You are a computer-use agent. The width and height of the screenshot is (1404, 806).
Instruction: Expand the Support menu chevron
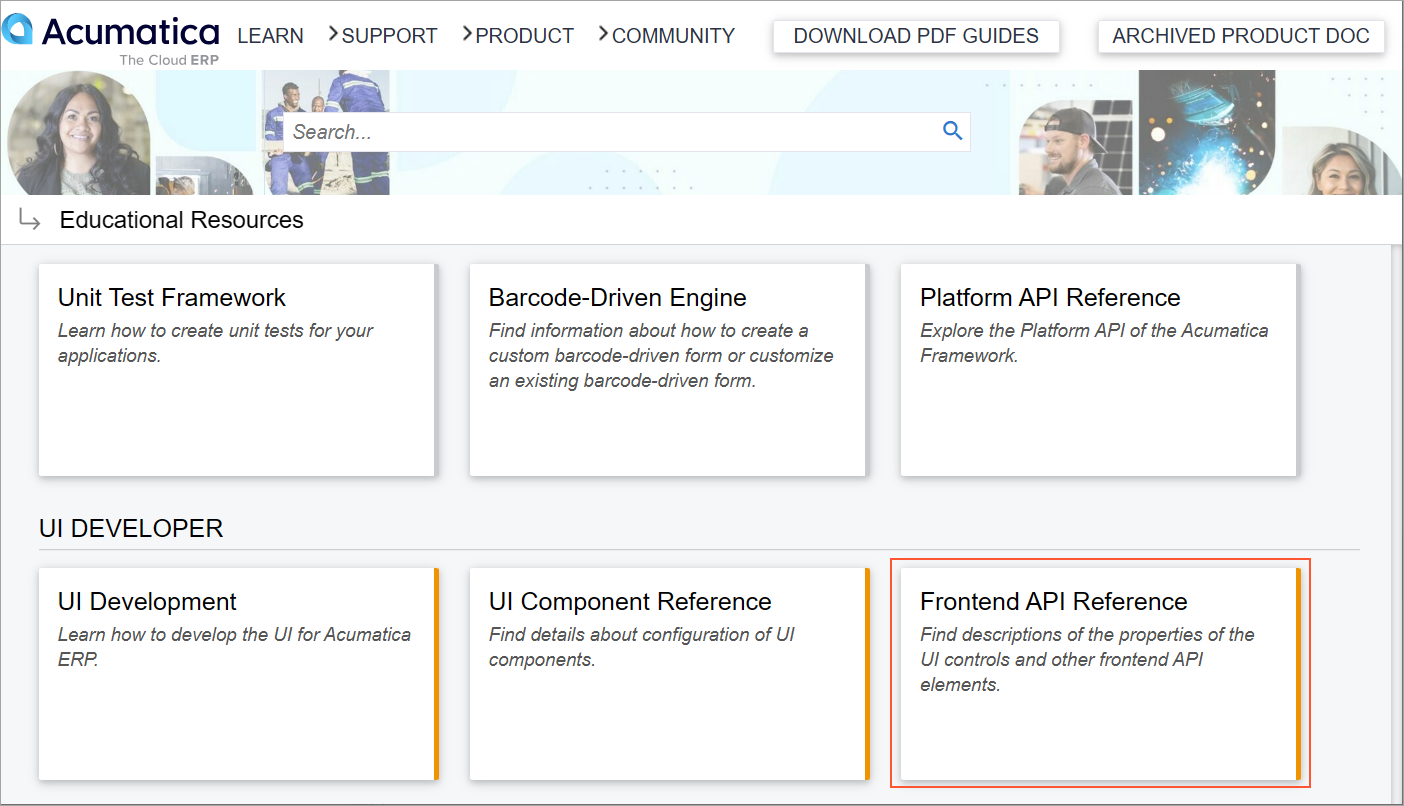(334, 35)
